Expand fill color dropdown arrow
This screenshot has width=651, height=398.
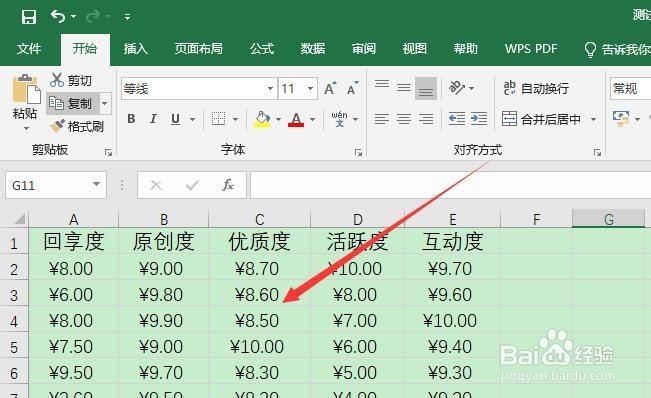click(278, 120)
